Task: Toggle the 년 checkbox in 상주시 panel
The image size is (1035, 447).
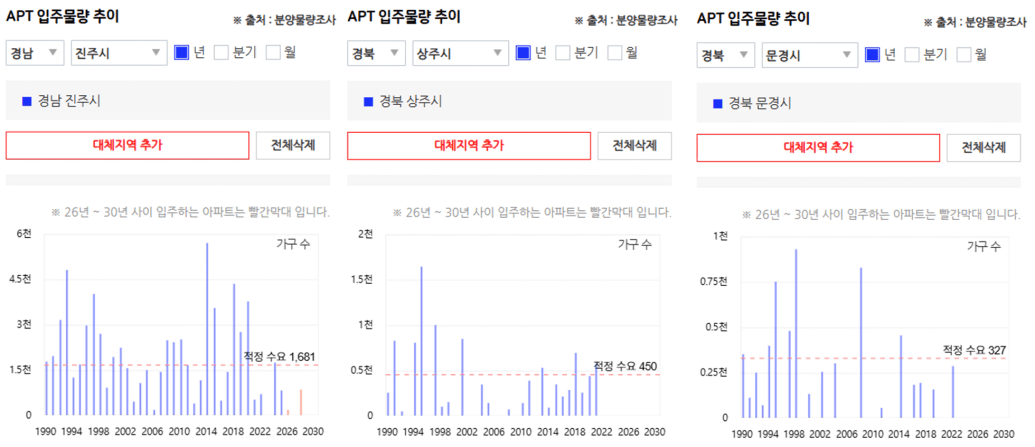Action: point(523,52)
